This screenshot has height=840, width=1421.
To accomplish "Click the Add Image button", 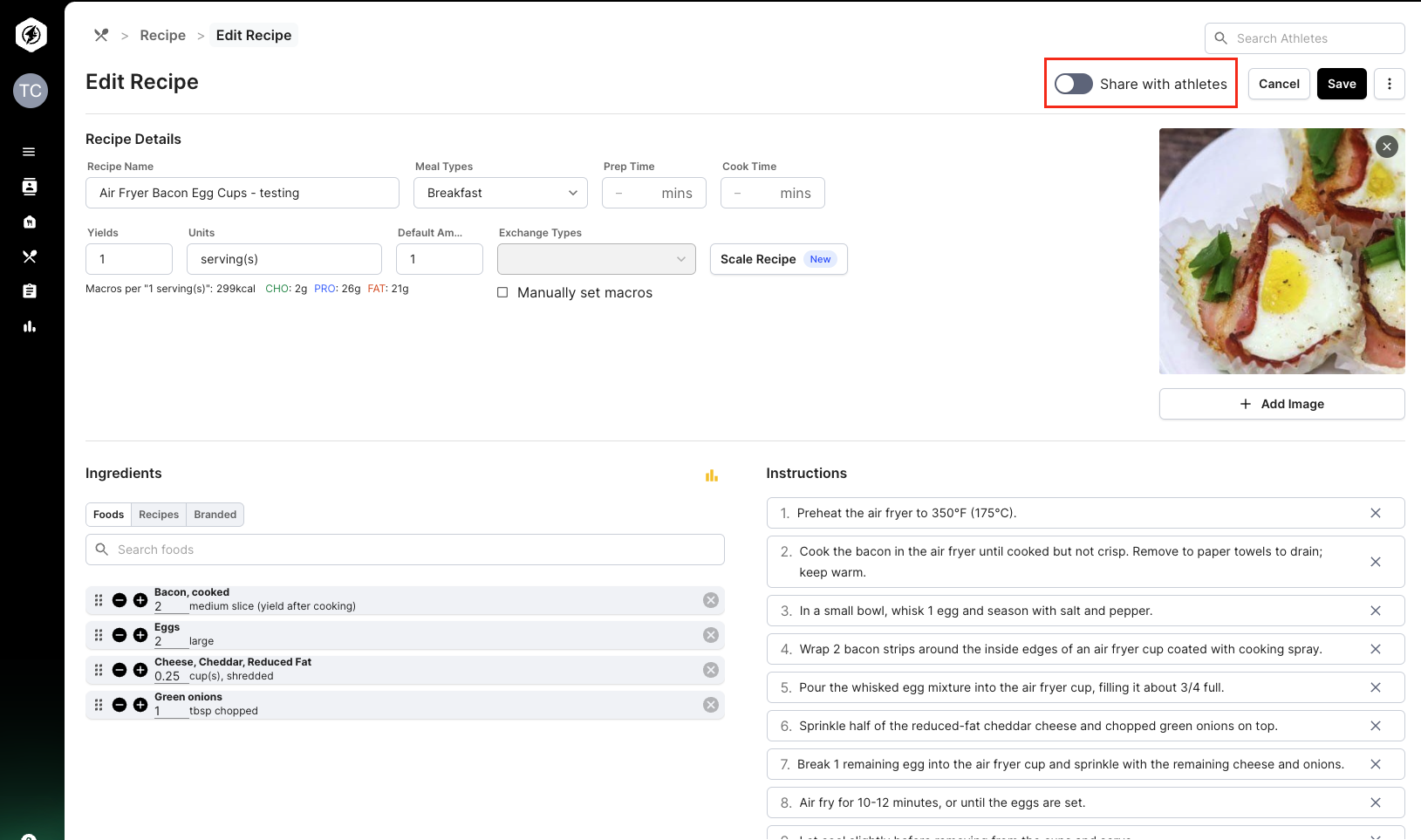I will (x=1282, y=404).
